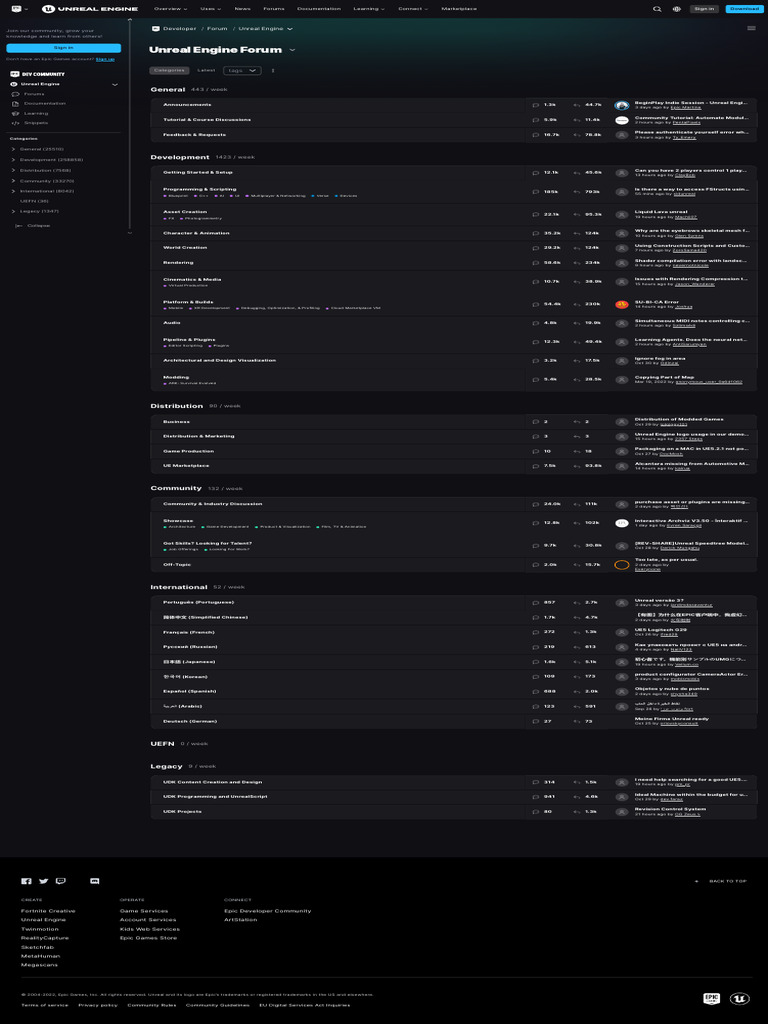Open the Tags dropdown
Viewport: 768px width, 1024px height.
242,71
